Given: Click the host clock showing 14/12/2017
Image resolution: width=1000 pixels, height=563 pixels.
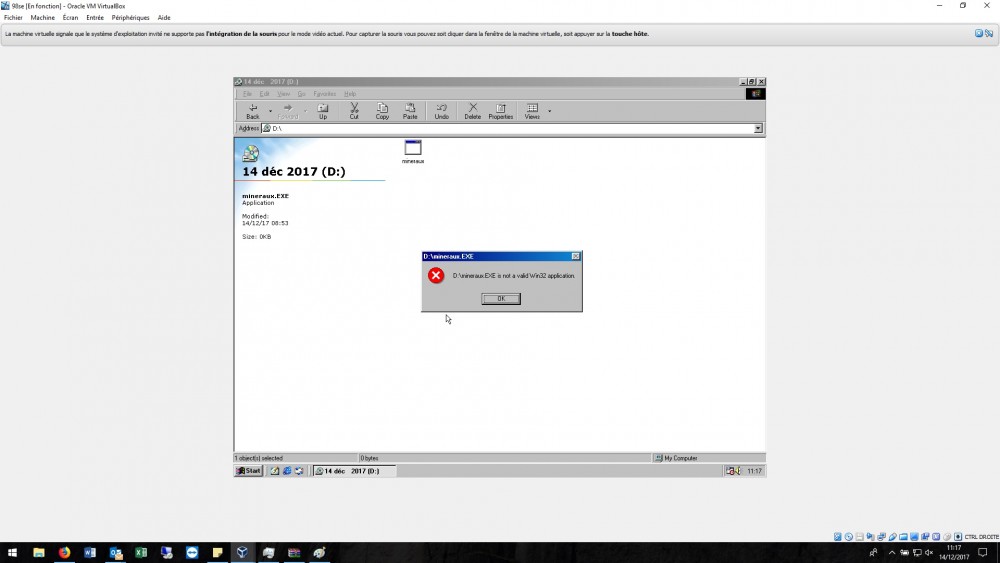Looking at the screenshot, I should click(x=953, y=553).
